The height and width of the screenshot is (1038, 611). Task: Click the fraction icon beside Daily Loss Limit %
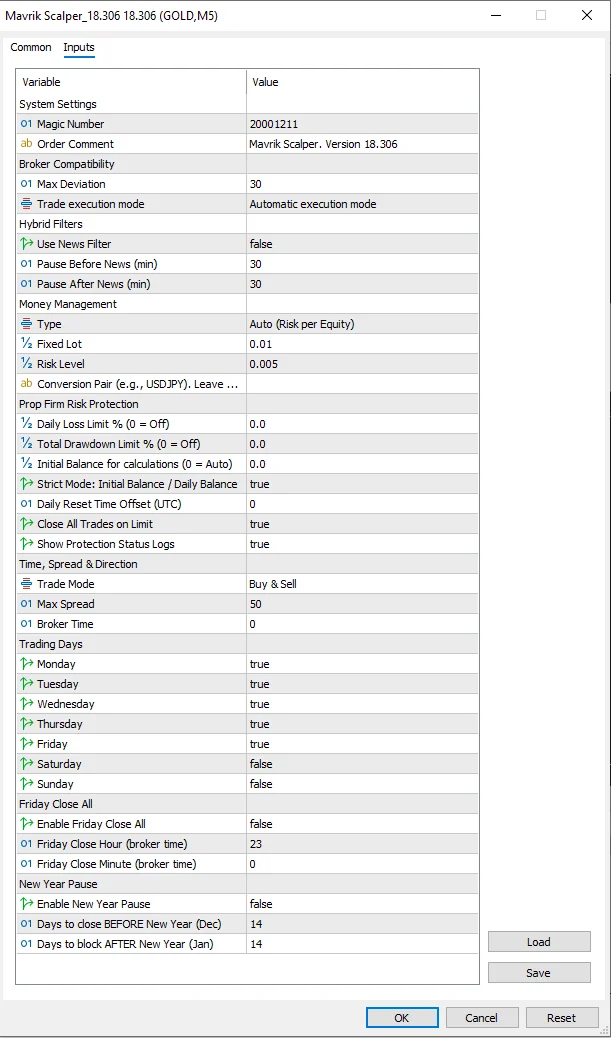(26, 424)
